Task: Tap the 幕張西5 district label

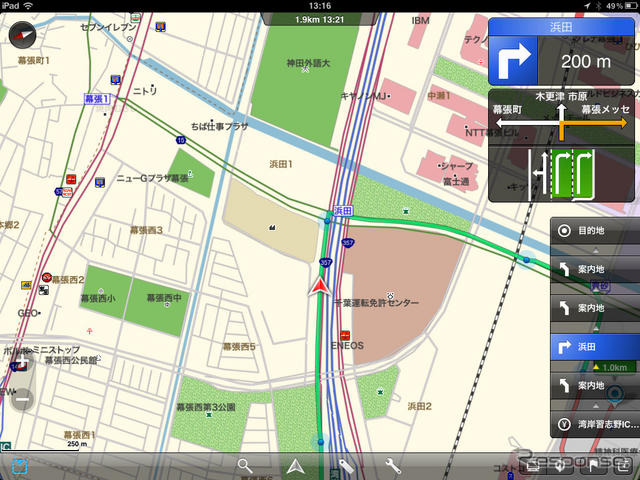Action: coord(239,347)
